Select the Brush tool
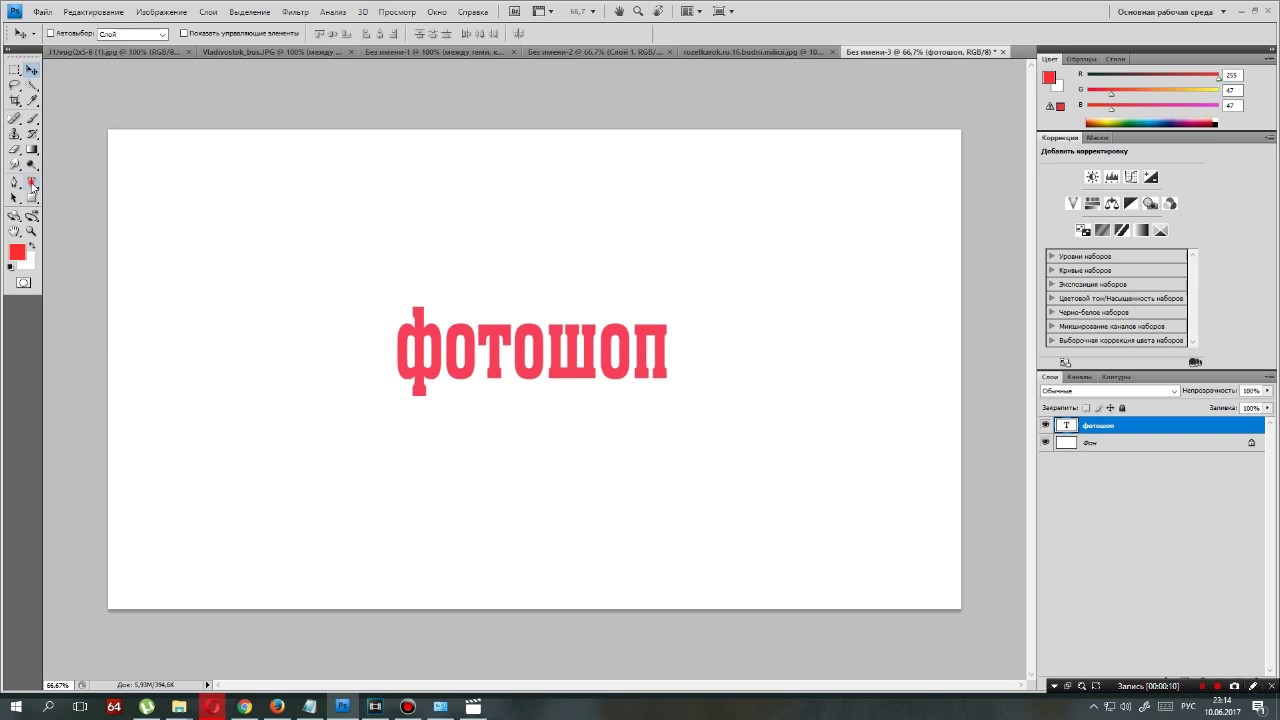1280x720 pixels. click(x=32, y=118)
